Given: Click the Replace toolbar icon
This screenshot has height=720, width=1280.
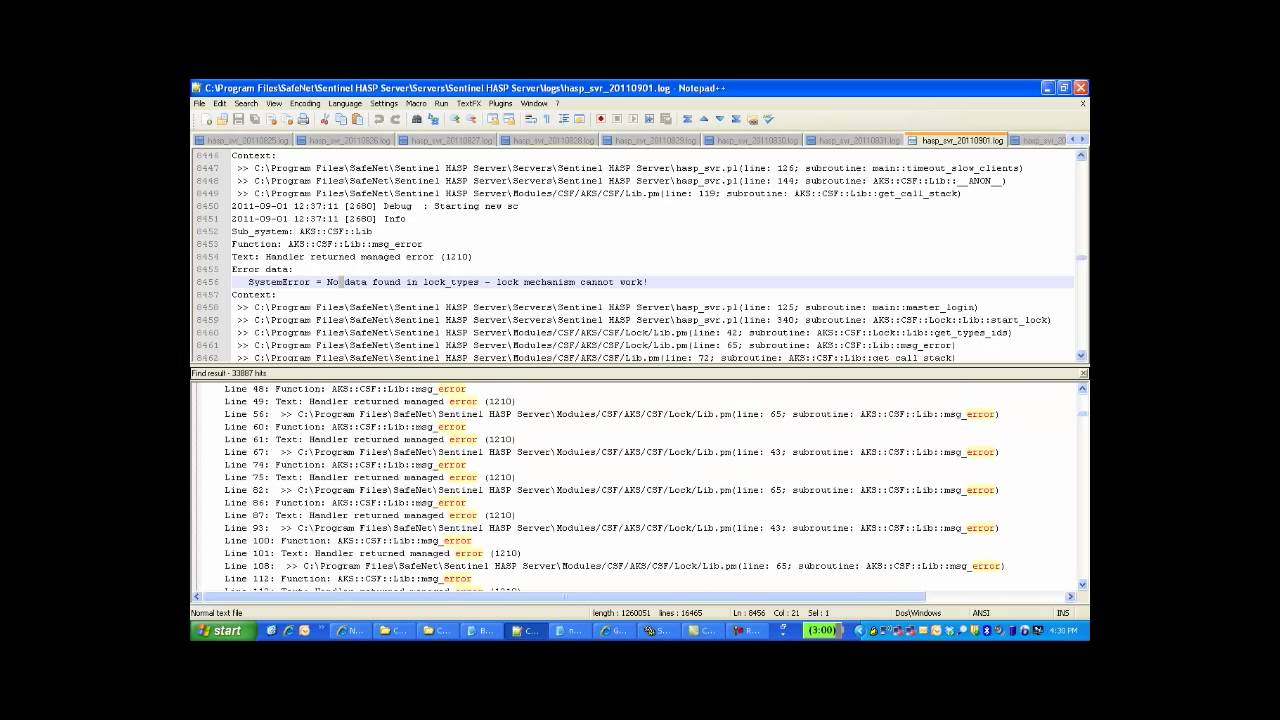Looking at the screenshot, I should click(x=433, y=119).
